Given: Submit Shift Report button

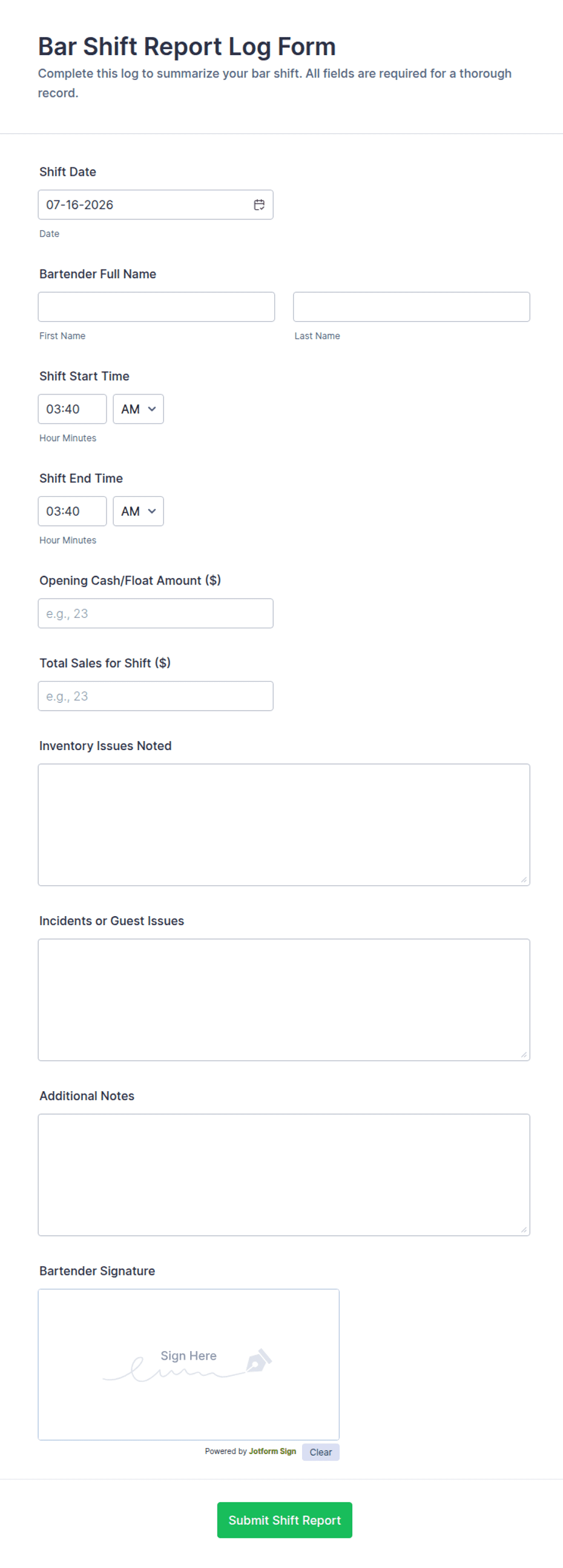Looking at the screenshot, I should tap(285, 1521).
